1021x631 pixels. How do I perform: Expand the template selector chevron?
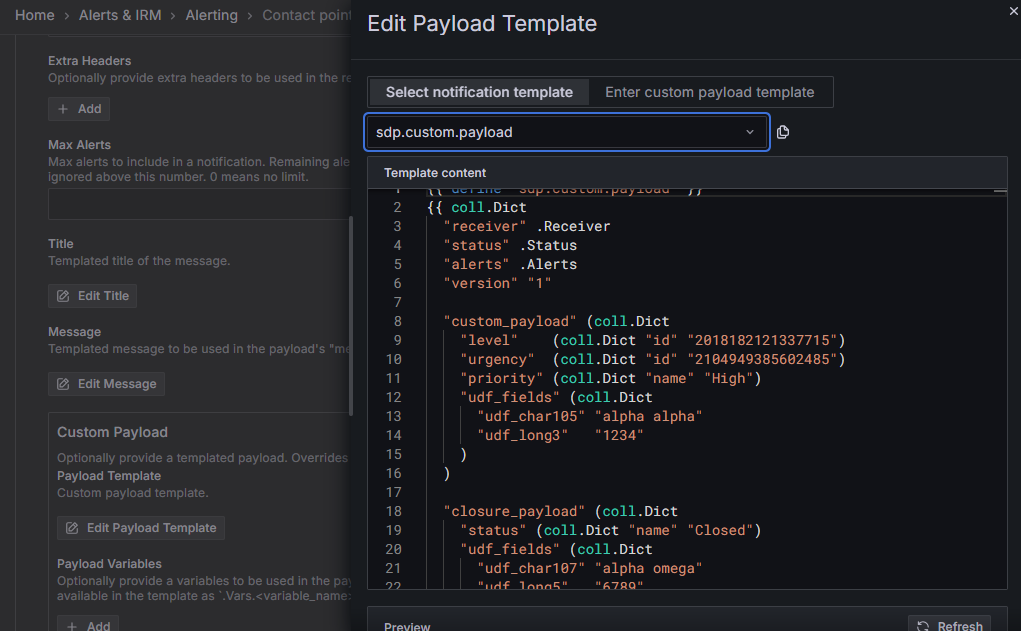[x=749, y=131]
